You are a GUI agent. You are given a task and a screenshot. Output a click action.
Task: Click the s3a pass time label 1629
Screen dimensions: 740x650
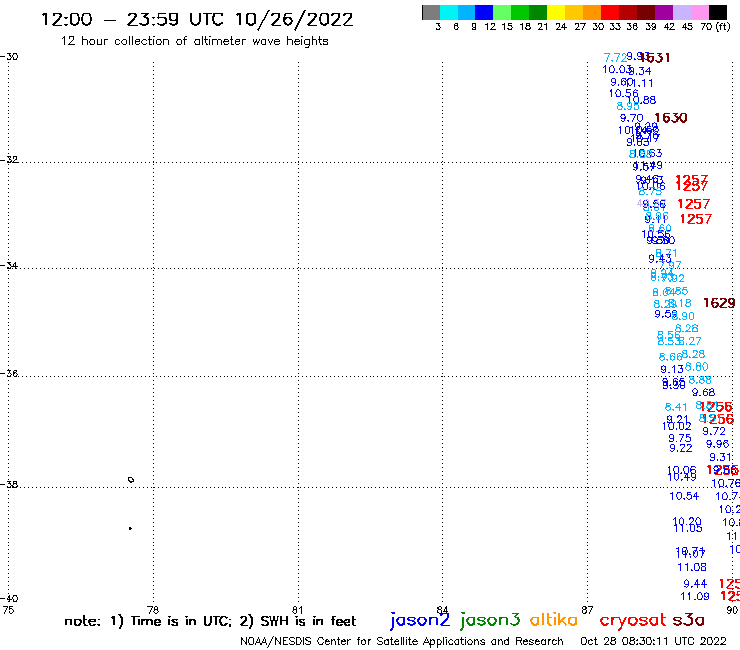pos(719,303)
